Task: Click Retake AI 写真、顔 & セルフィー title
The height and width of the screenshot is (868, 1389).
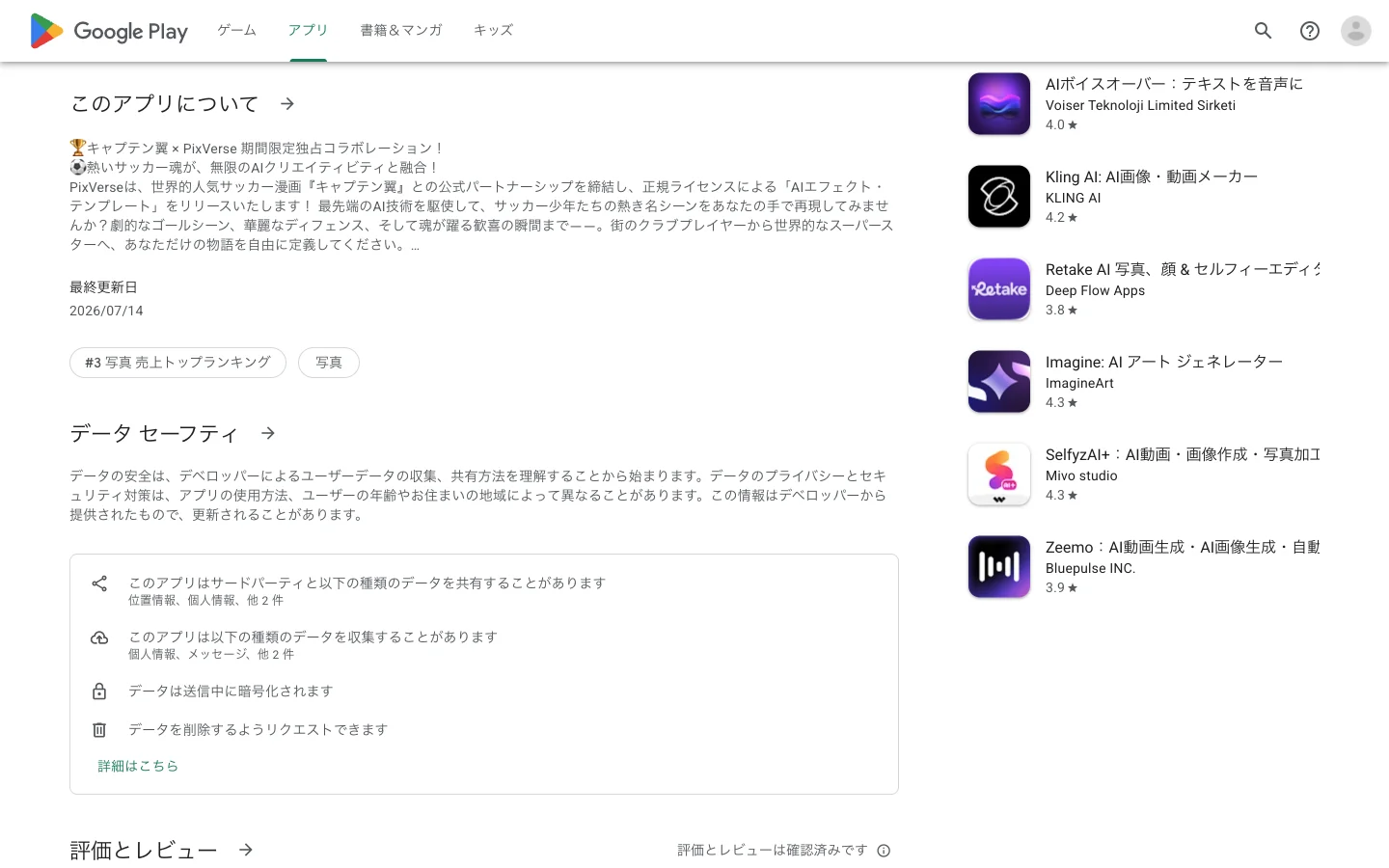Action: pos(1183,269)
